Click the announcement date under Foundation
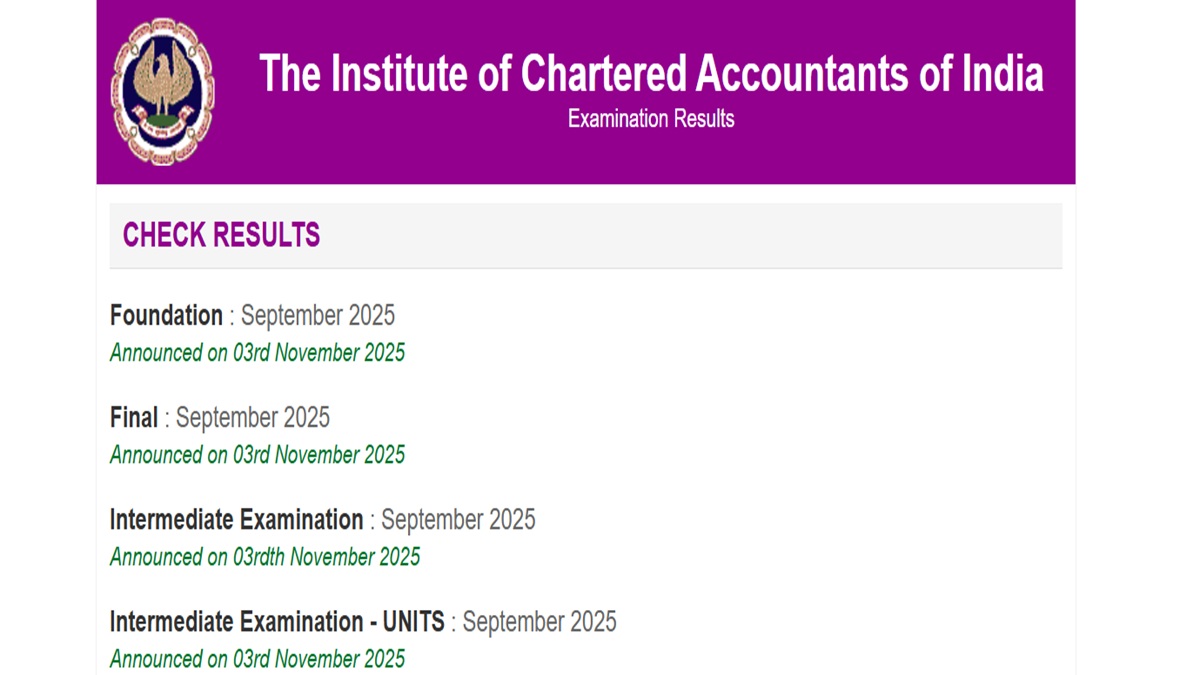Viewport: 1200px width, 675px height. point(257,353)
